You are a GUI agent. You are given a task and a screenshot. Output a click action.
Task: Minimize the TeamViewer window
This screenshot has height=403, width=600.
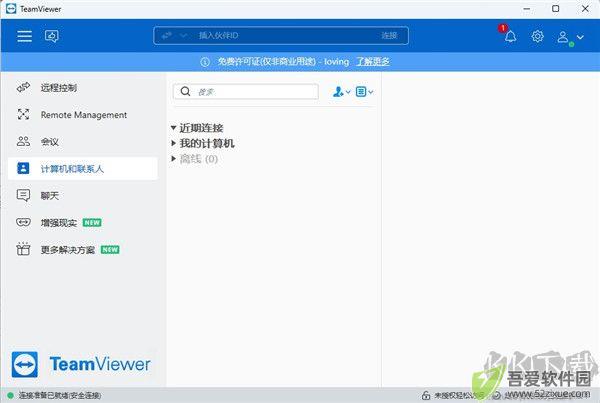pyautogui.click(x=527, y=9)
